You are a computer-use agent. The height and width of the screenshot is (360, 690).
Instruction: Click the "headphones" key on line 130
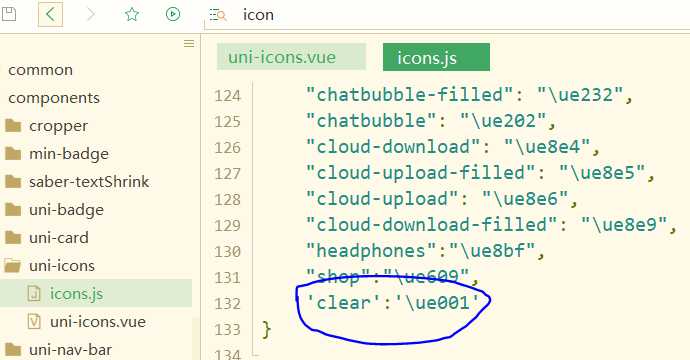pyautogui.click(x=371, y=251)
